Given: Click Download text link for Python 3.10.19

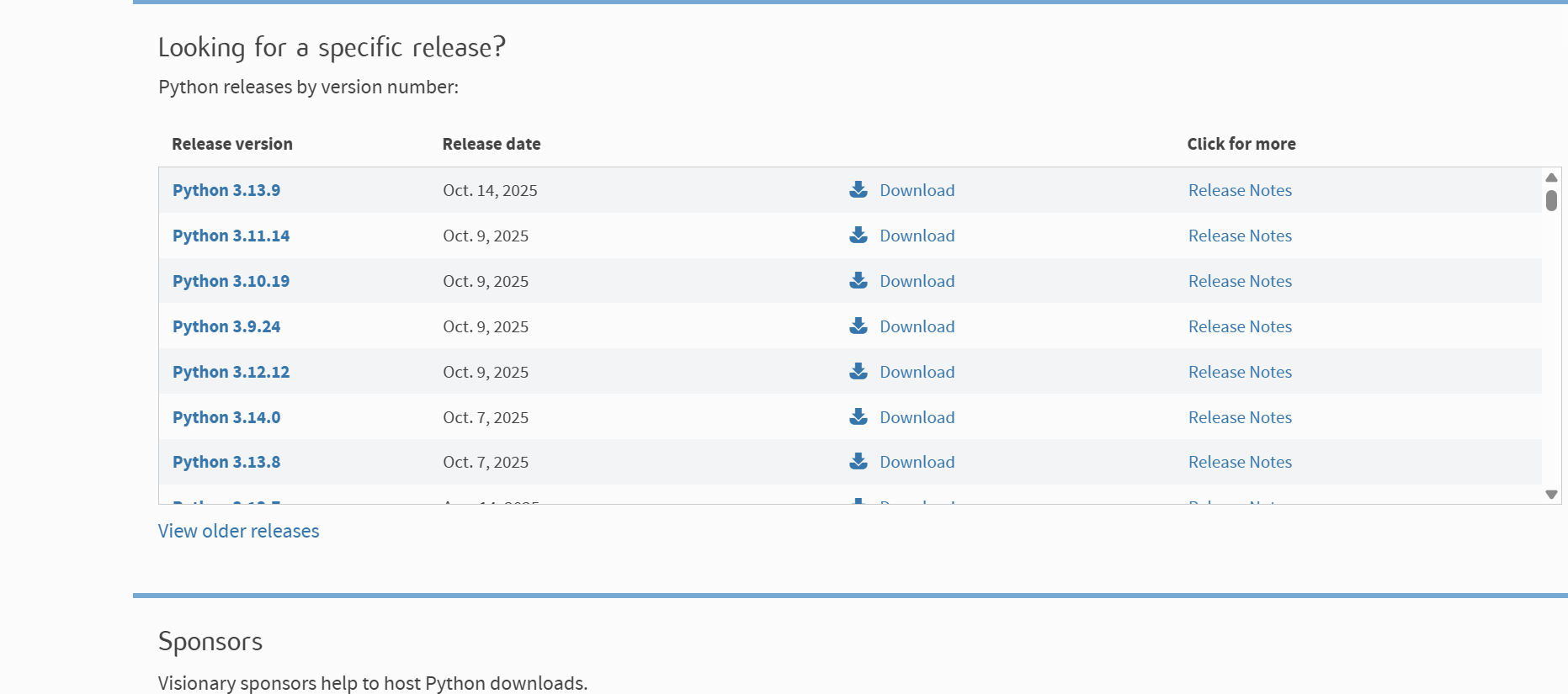Looking at the screenshot, I should click(917, 281).
